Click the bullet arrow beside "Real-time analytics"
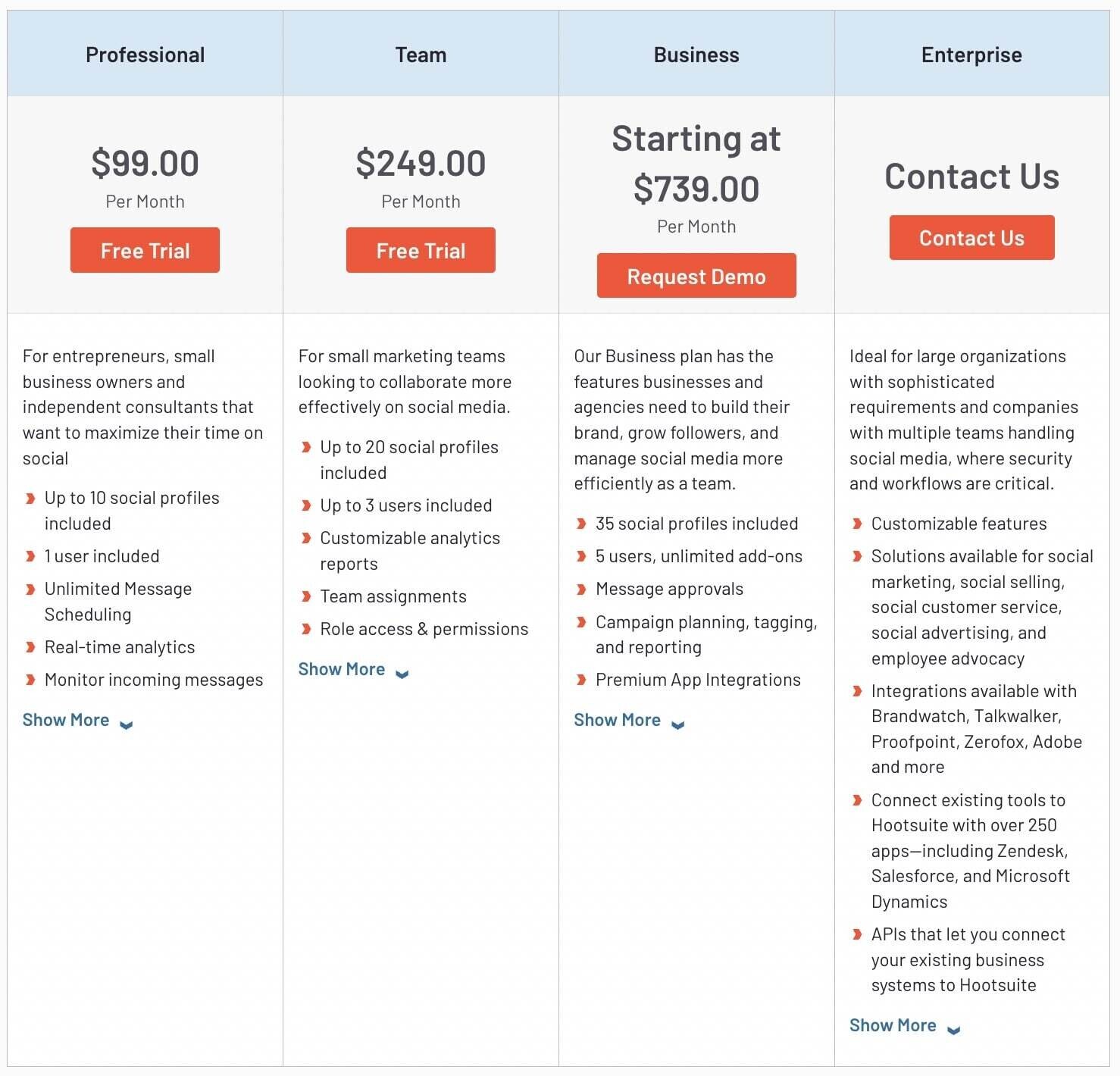Viewport: 1120px width, 1076px height. coord(30,646)
